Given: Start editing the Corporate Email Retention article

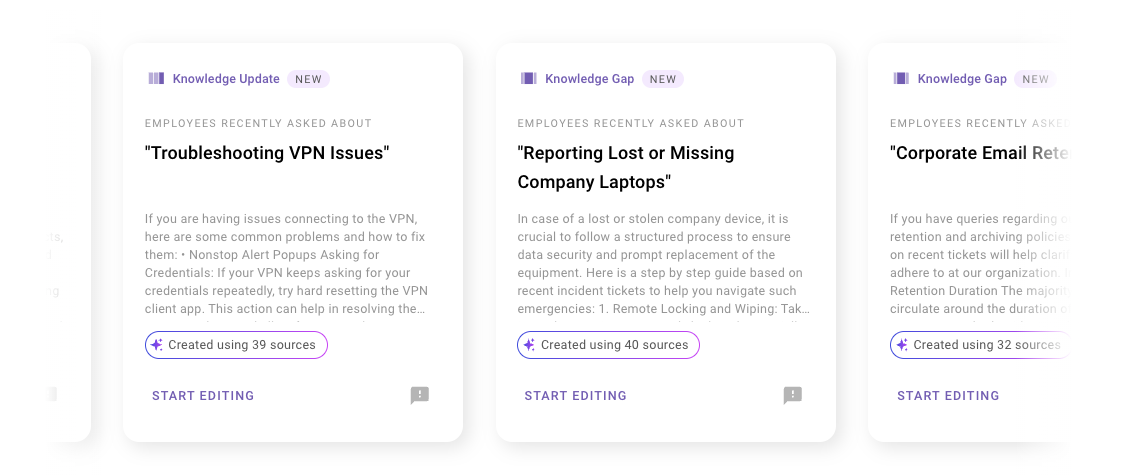Looking at the screenshot, I should 949,396.
